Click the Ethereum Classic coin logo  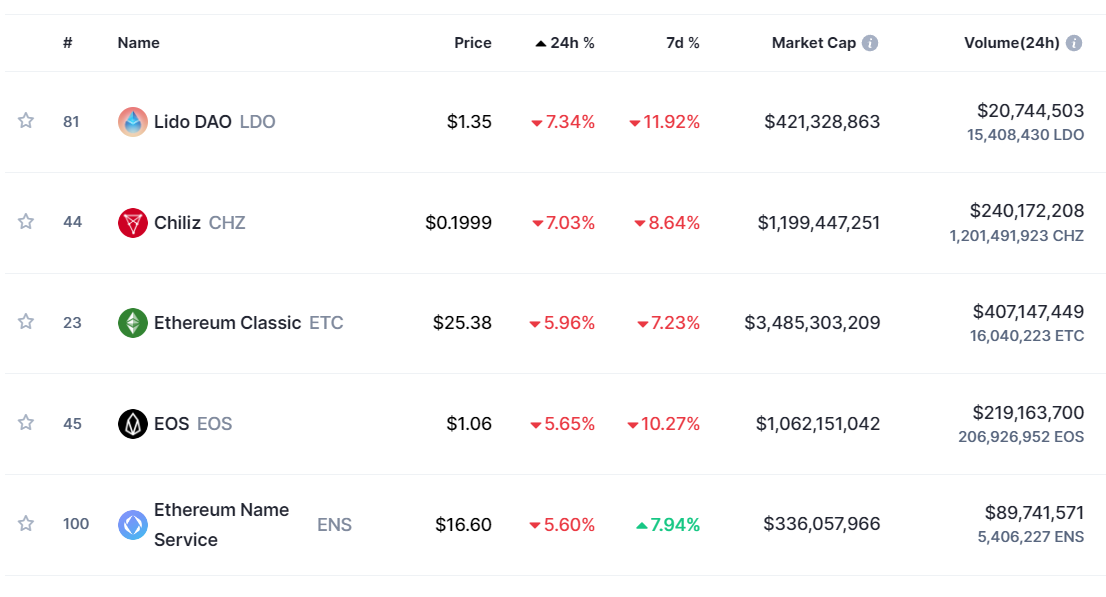(x=133, y=323)
